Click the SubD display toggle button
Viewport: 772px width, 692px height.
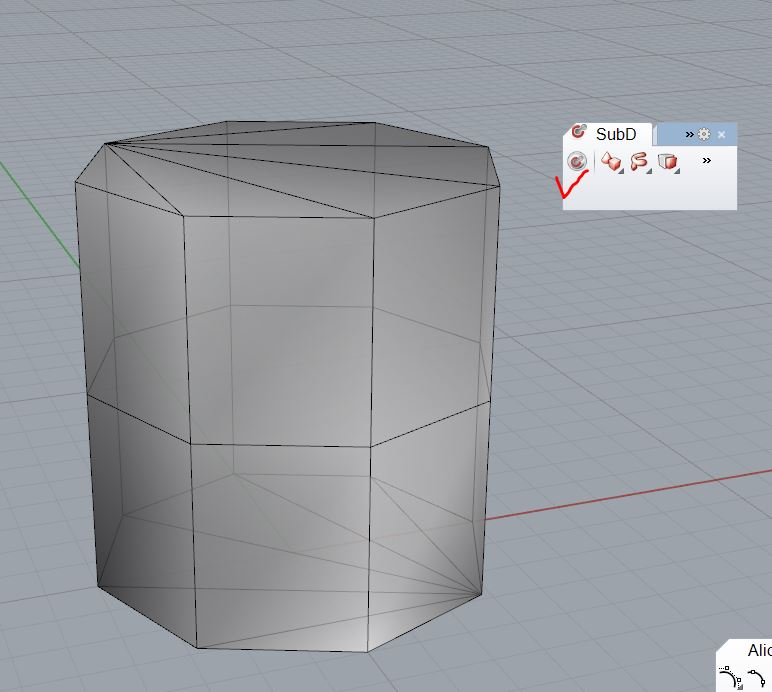[577, 161]
